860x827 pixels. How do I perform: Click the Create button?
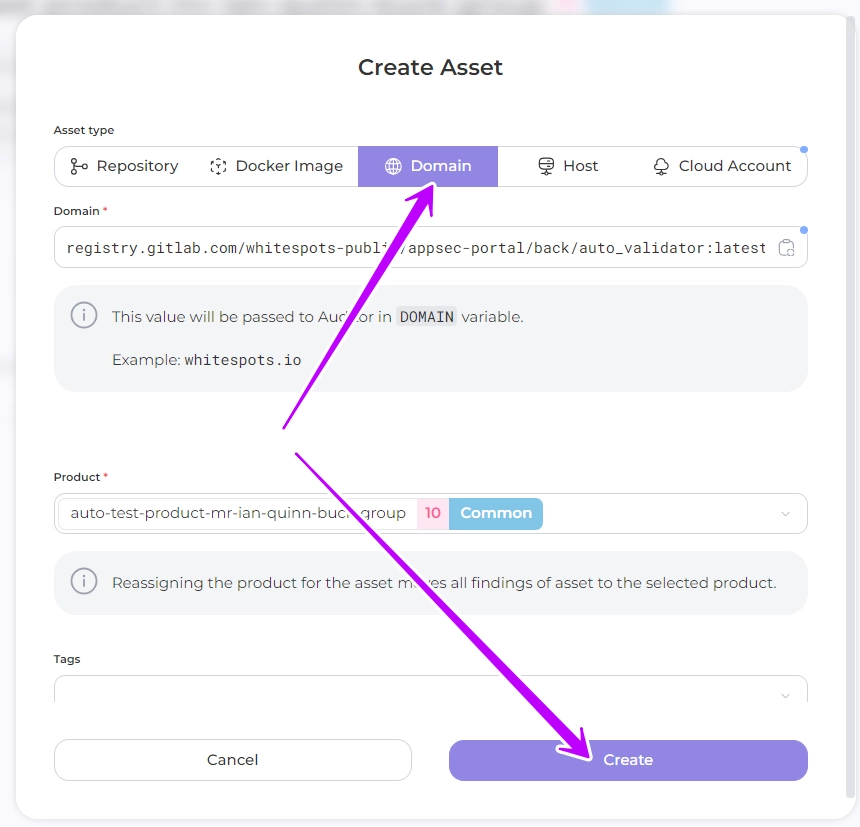pyautogui.click(x=628, y=760)
